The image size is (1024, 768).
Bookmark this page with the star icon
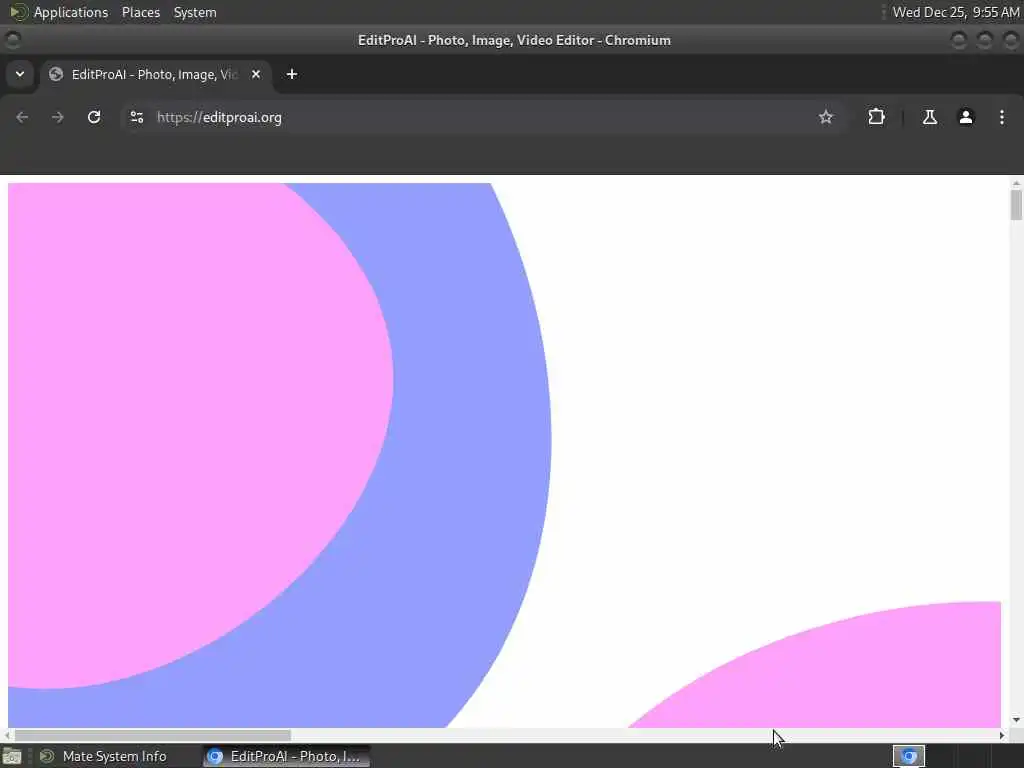click(825, 118)
